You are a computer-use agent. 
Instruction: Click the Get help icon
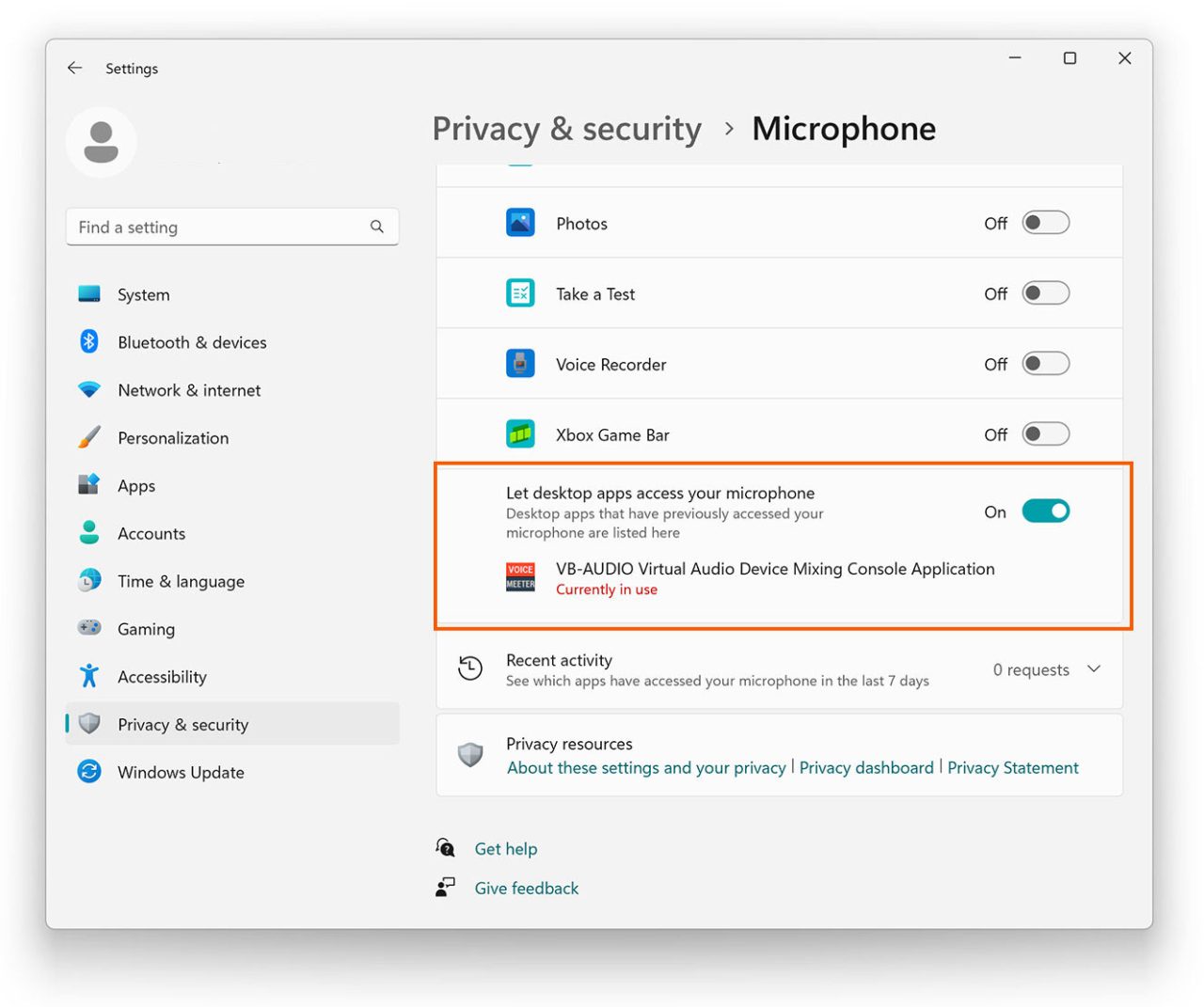444,847
